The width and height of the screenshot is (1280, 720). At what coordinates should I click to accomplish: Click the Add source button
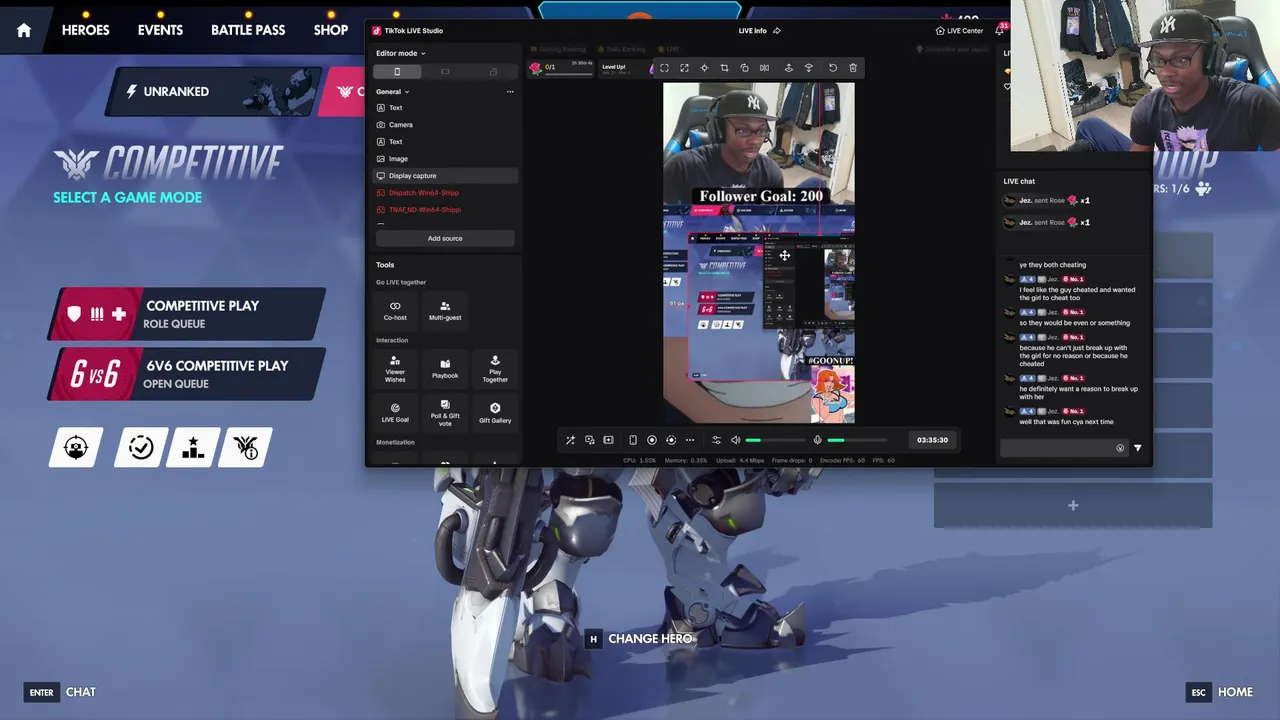[445, 238]
